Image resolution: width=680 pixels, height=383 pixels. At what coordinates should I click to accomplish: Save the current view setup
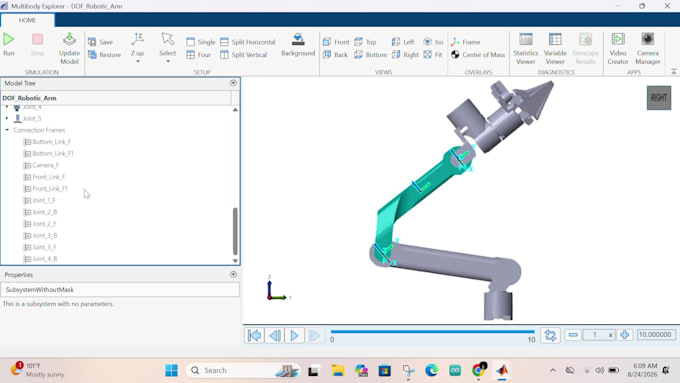pyautogui.click(x=101, y=42)
